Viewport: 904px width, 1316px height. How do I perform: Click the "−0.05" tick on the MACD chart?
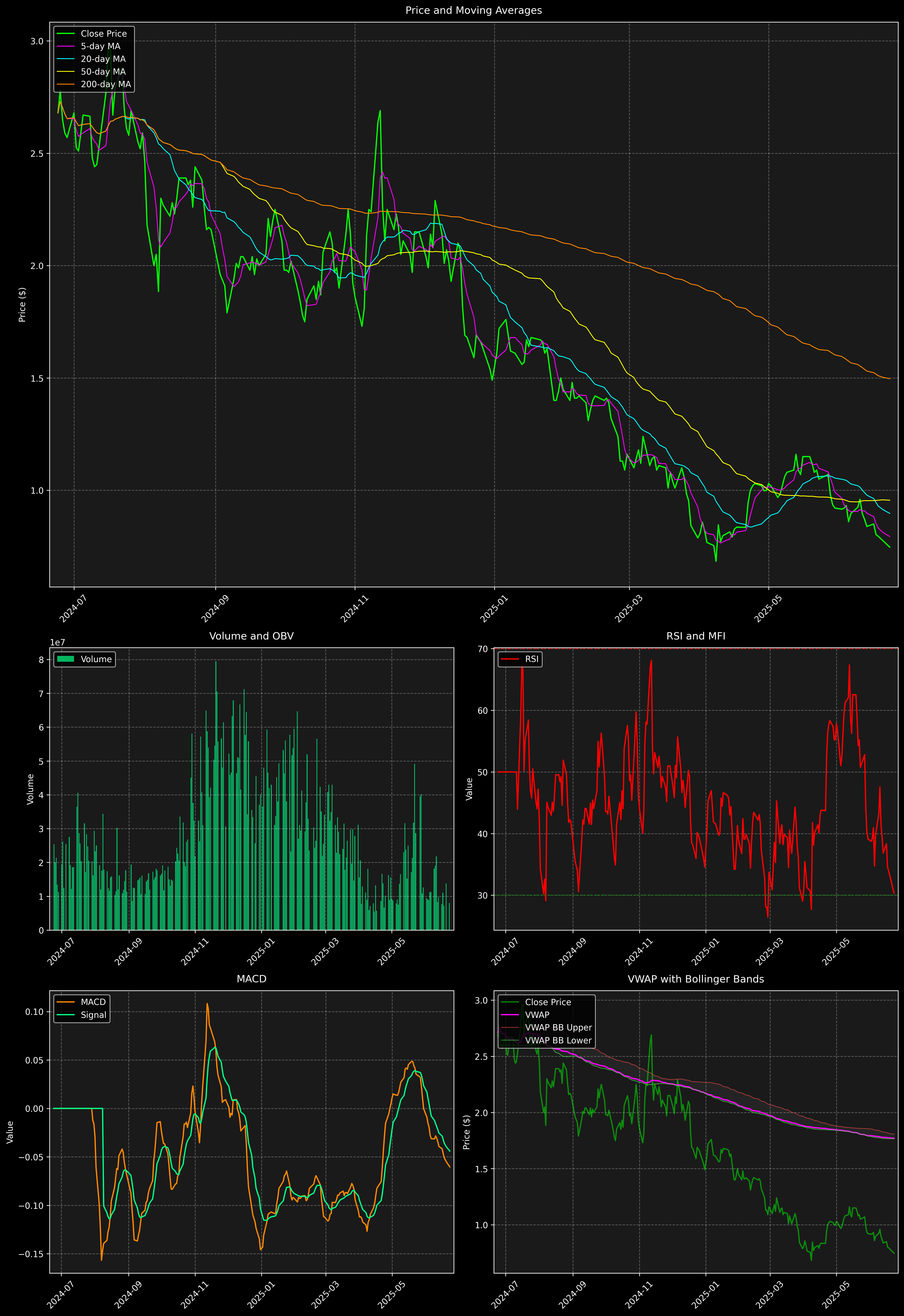click(x=31, y=1157)
